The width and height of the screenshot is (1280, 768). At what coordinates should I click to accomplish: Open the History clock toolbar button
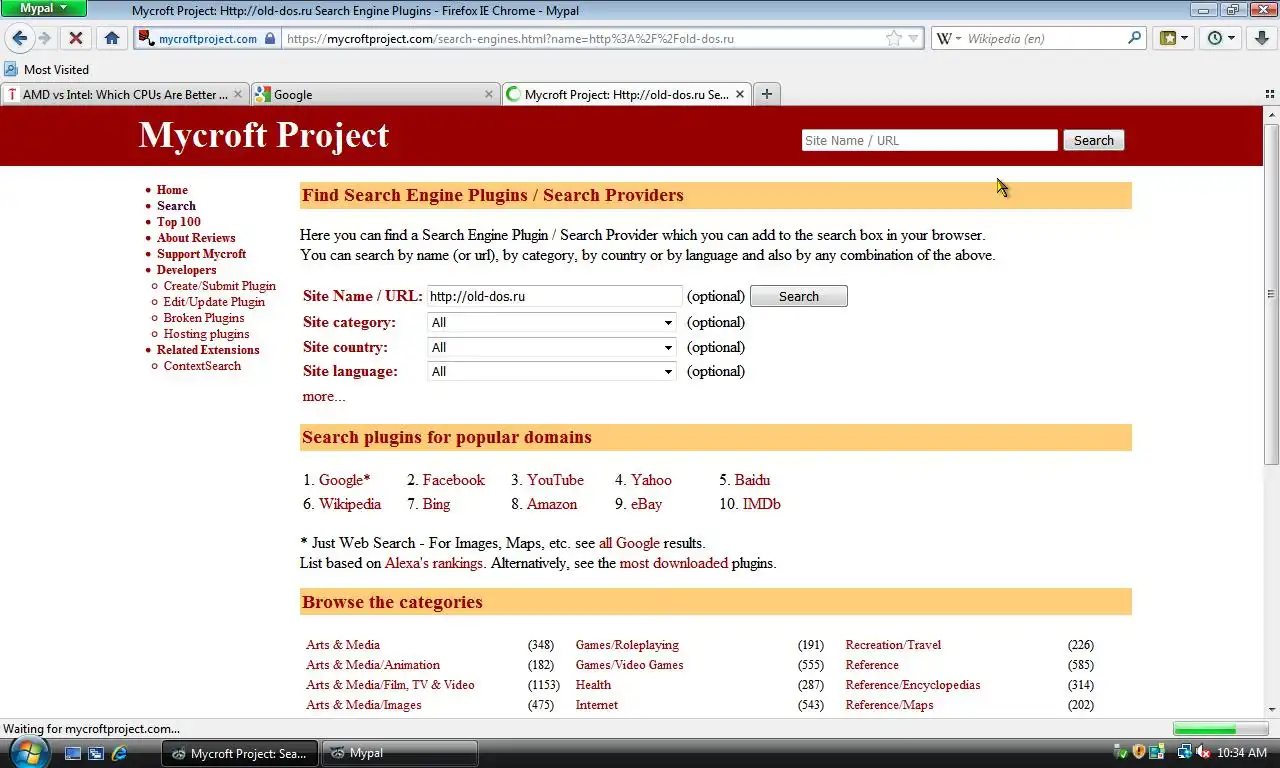pyautogui.click(x=1221, y=38)
